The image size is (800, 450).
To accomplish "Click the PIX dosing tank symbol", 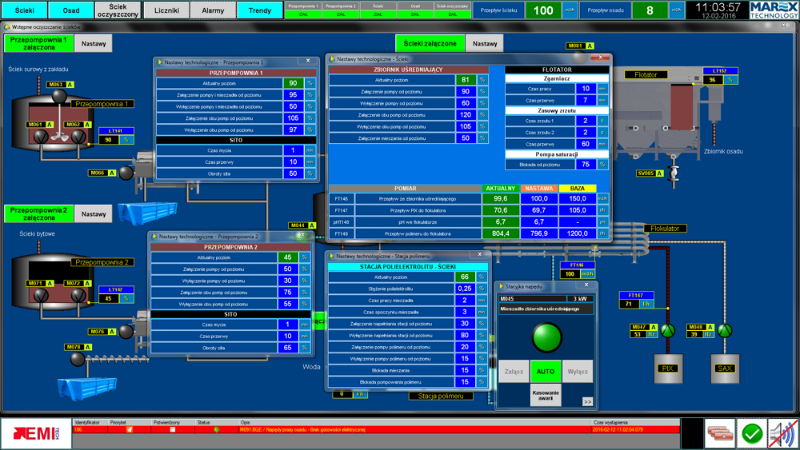I will click(x=666, y=368).
